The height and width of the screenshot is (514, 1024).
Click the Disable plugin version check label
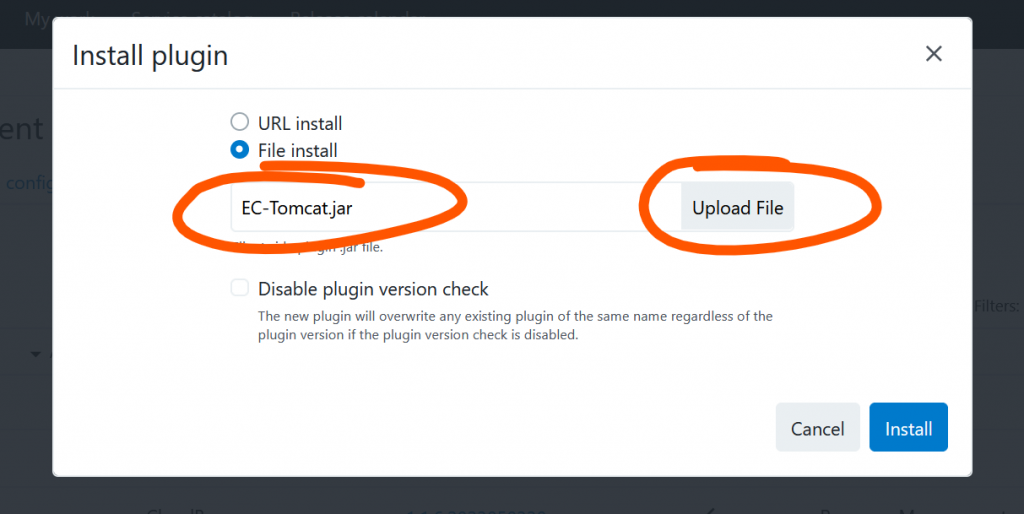click(x=373, y=289)
